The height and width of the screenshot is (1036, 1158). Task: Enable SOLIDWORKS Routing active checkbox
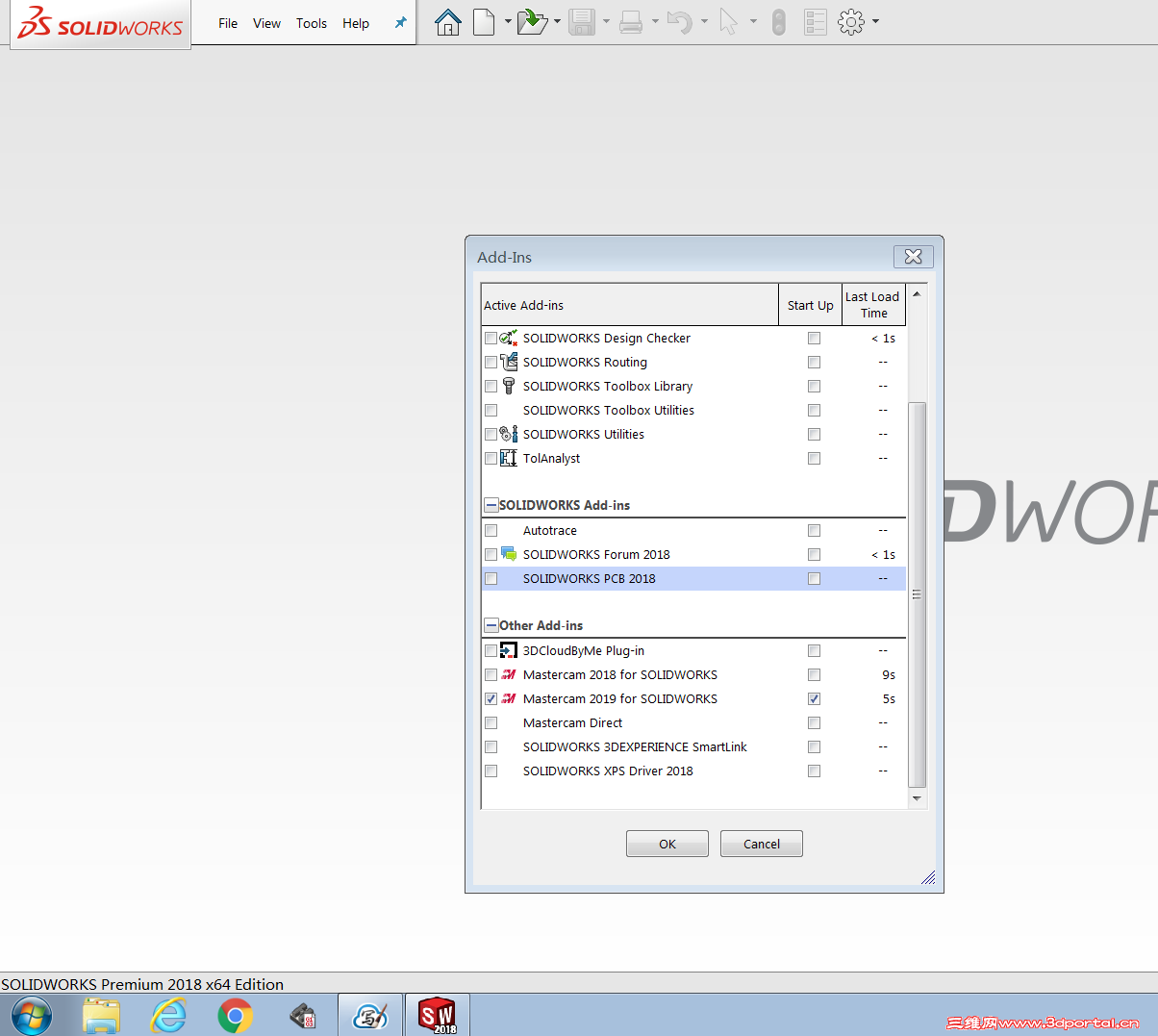click(491, 363)
